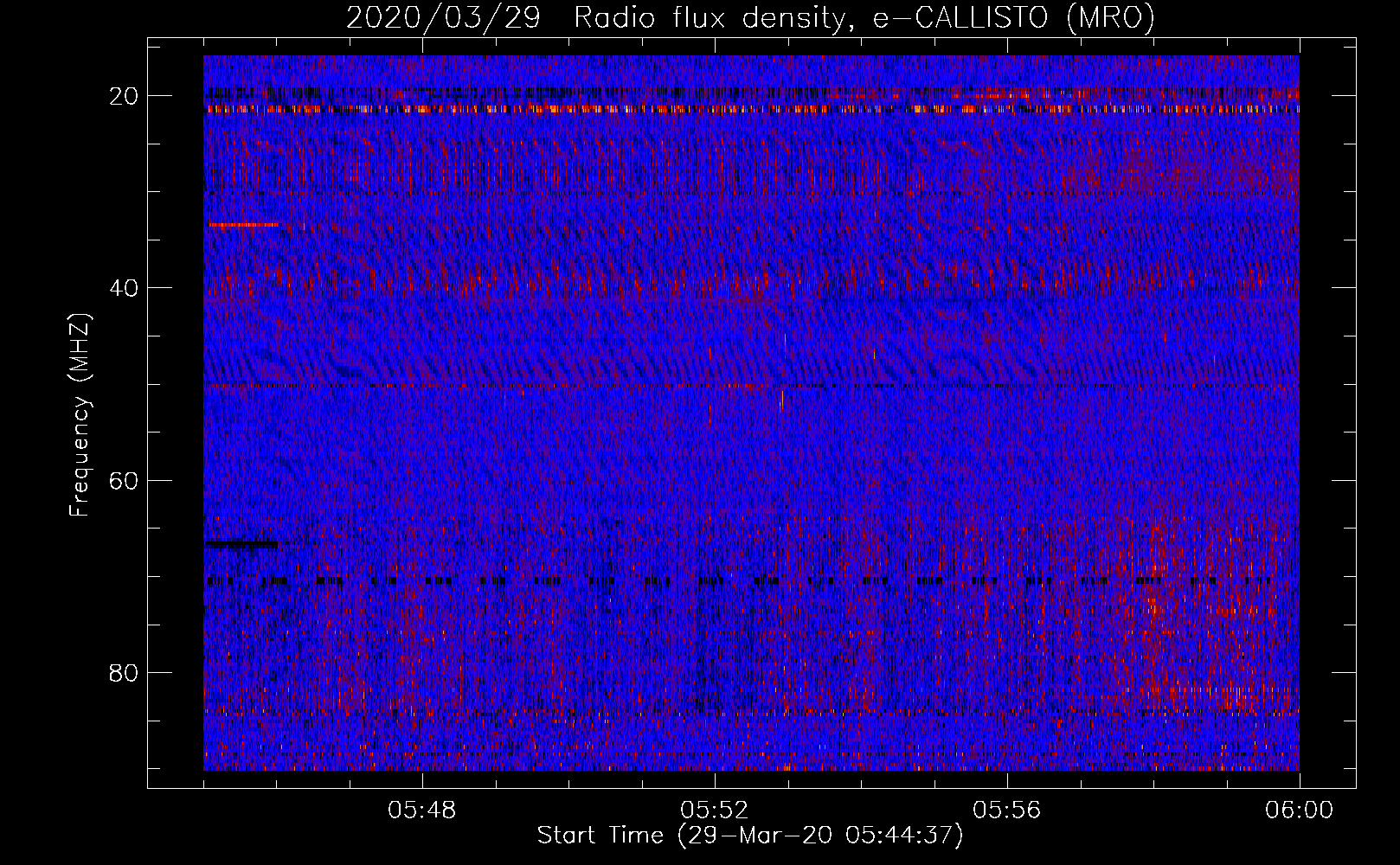Click the 'Frequency (MHZ)' axis label
The image size is (1400, 865).
tap(80, 414)
